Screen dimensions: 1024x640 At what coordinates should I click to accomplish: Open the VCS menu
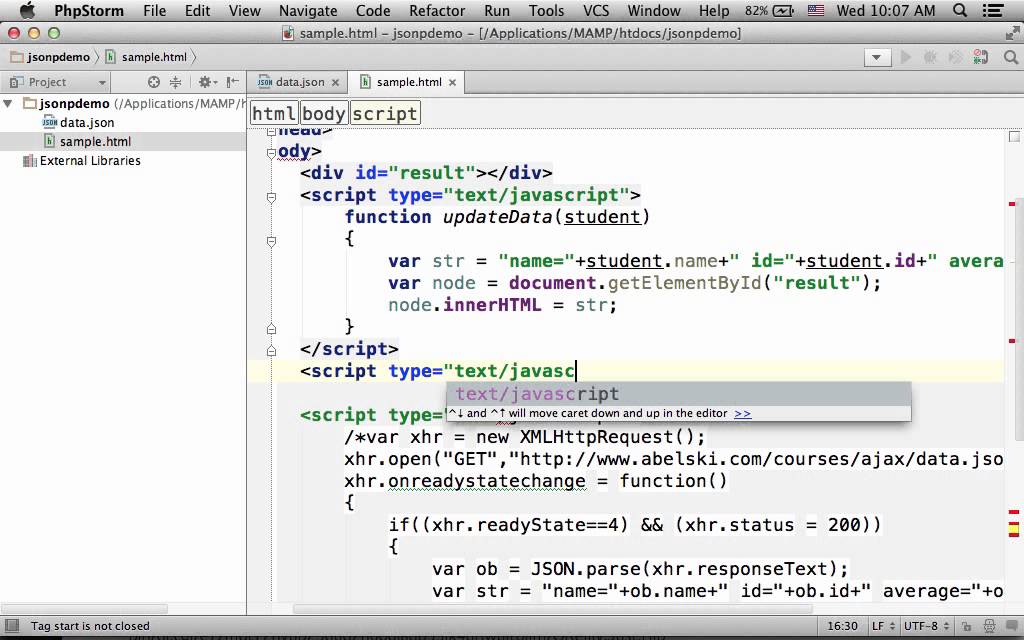596,10
